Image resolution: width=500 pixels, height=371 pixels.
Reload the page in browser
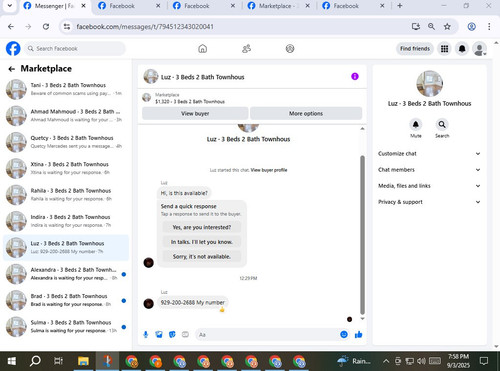tap(46, 27)
